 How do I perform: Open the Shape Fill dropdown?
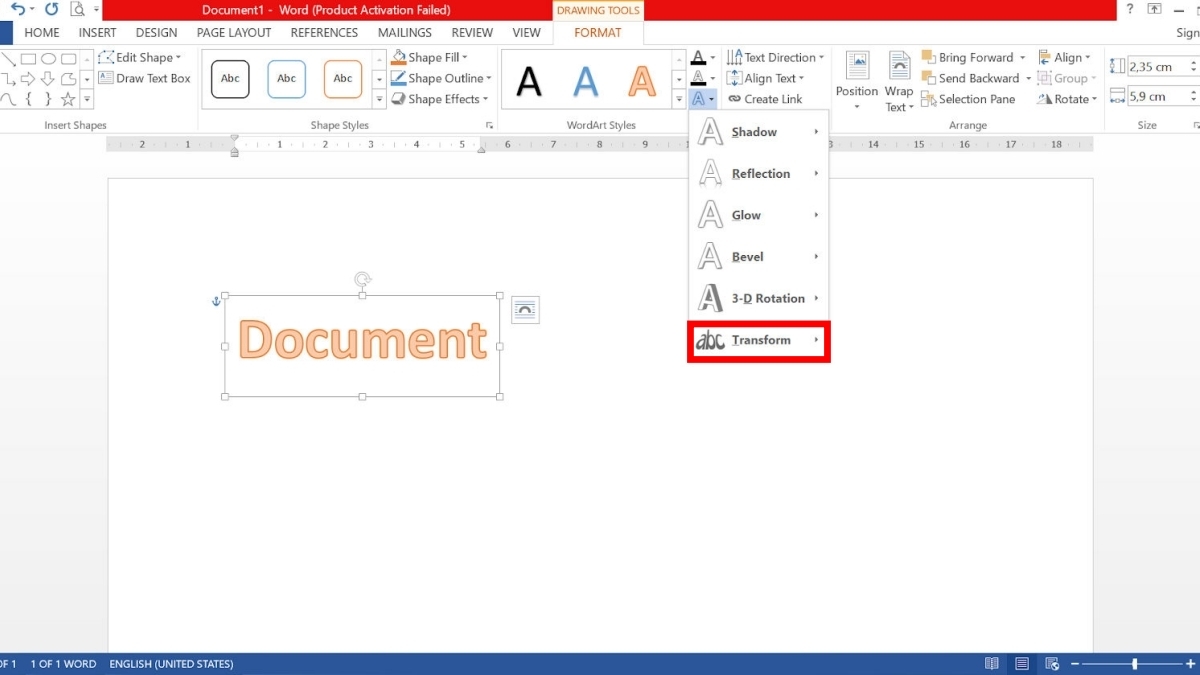pos(430,58)
